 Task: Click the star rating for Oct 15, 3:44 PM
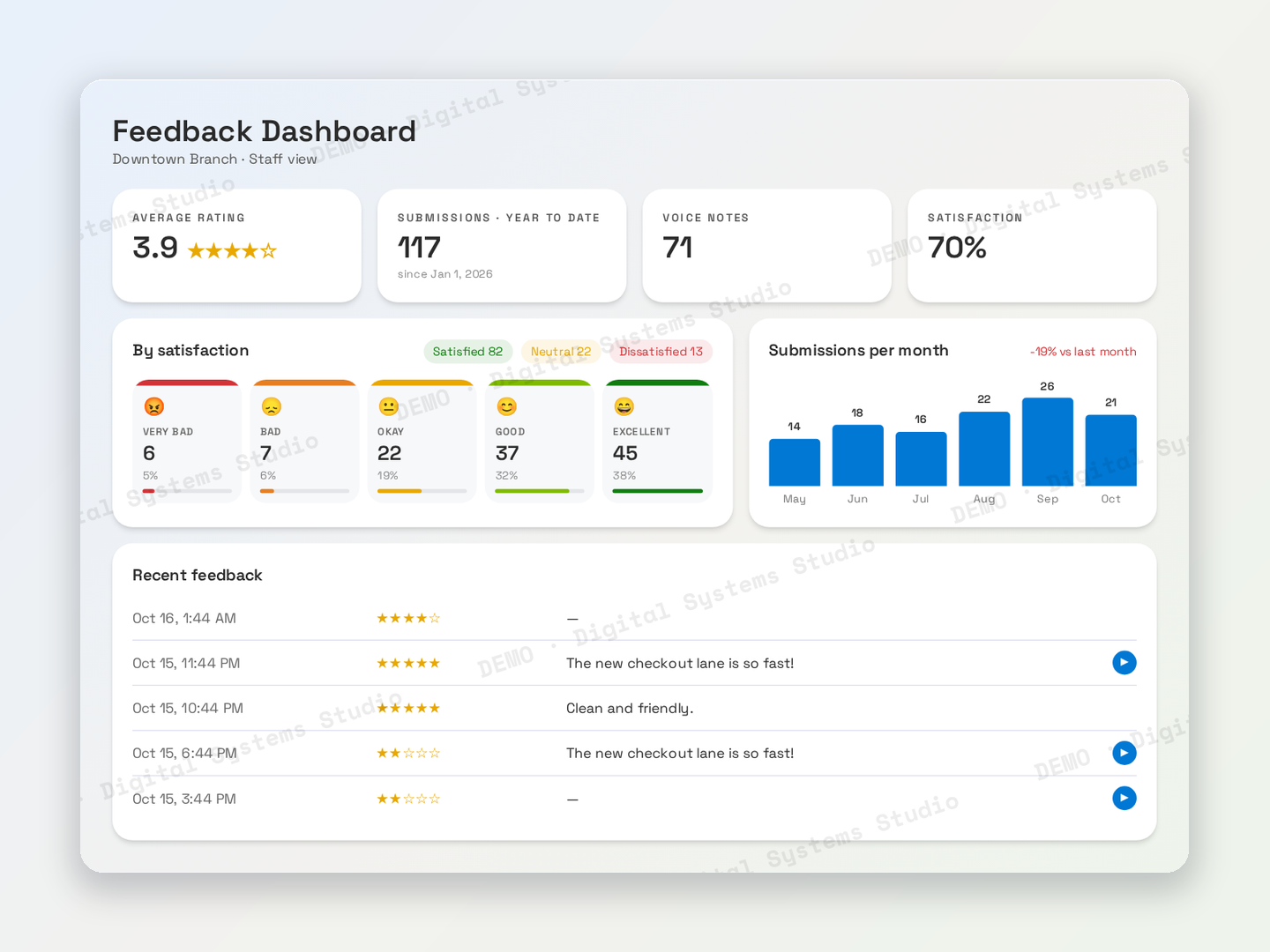(x=408, y=800)
